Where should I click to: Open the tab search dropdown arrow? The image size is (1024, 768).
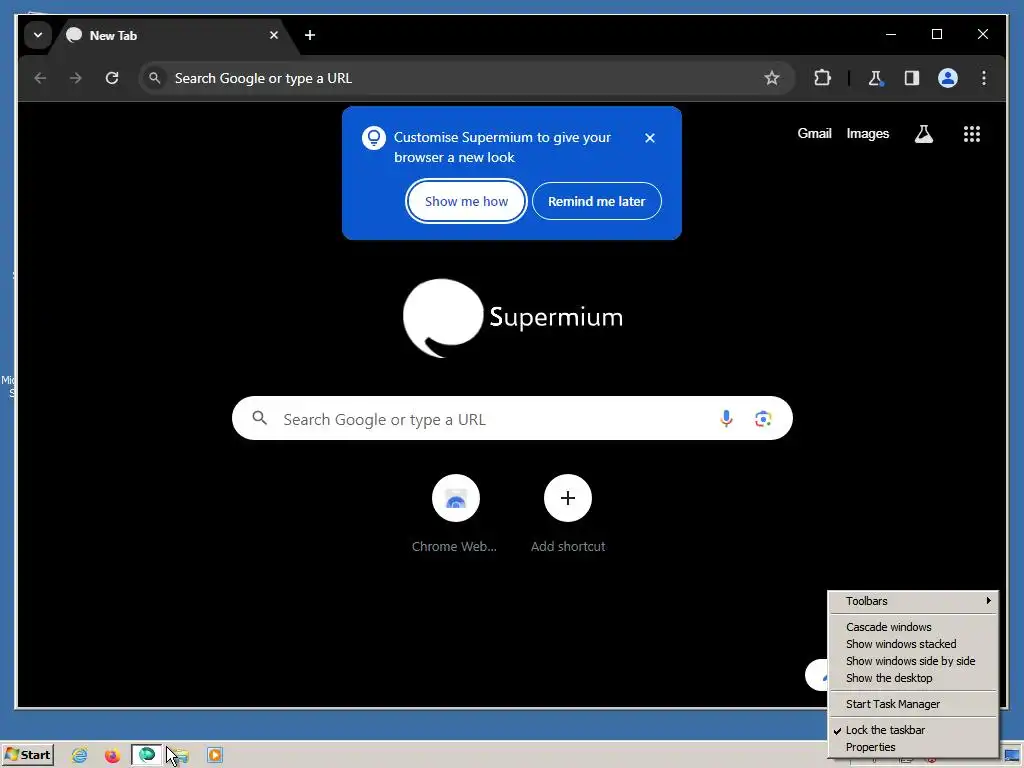(x=38, y=35)
